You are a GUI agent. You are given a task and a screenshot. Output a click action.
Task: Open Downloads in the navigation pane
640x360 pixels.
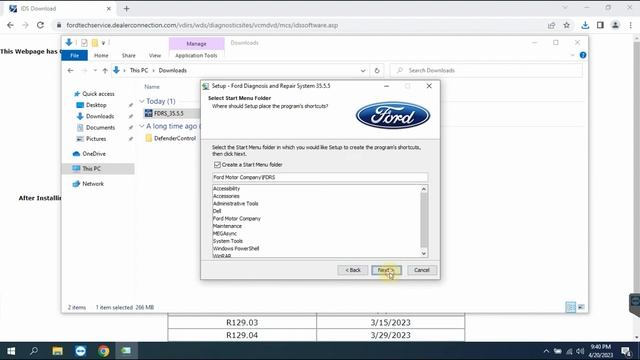[100, 116]
